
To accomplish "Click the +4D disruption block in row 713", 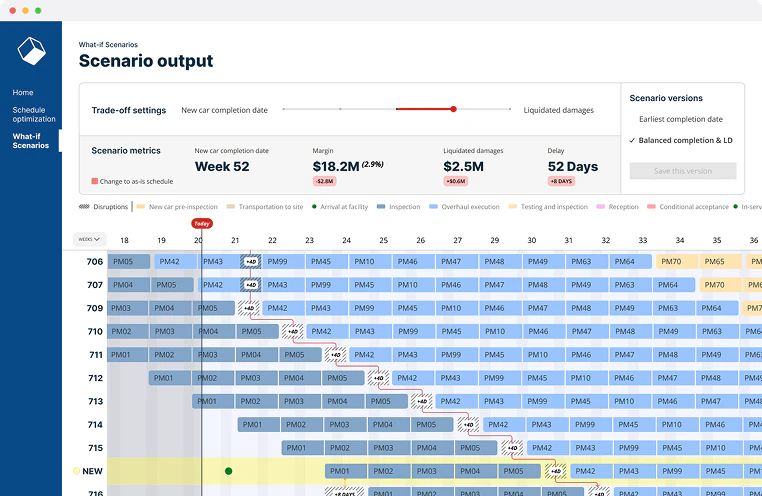I will [422, 401].
